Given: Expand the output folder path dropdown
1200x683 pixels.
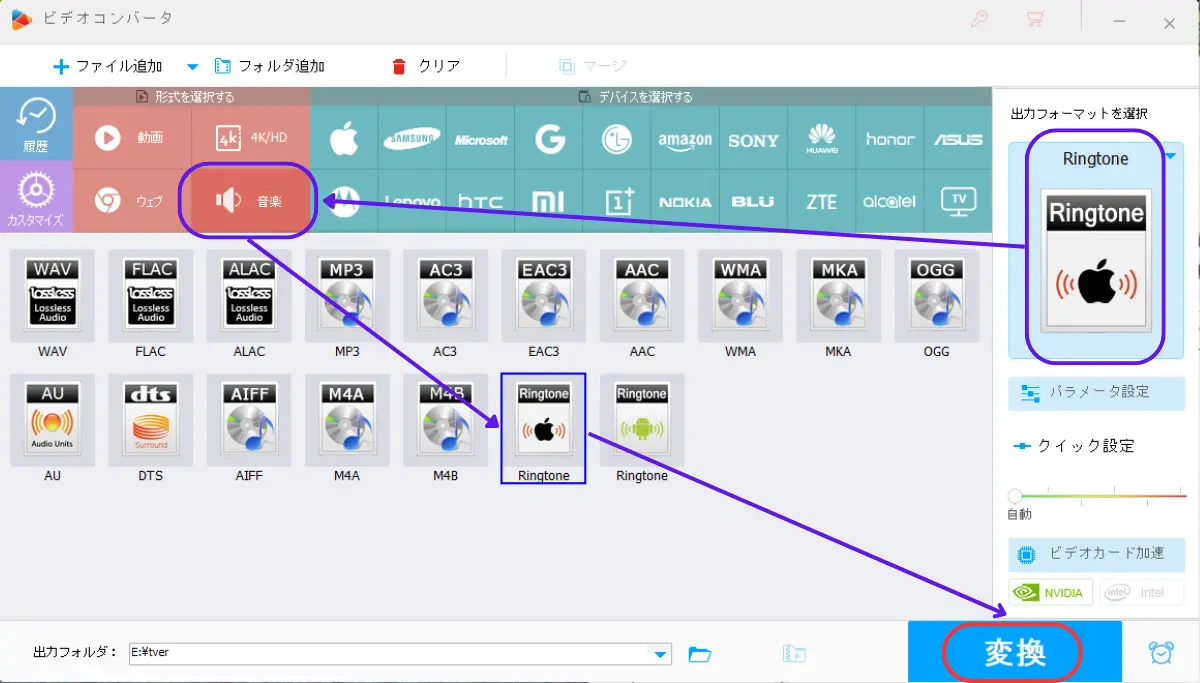Looking at the screenshot, I should click(660, 655).
